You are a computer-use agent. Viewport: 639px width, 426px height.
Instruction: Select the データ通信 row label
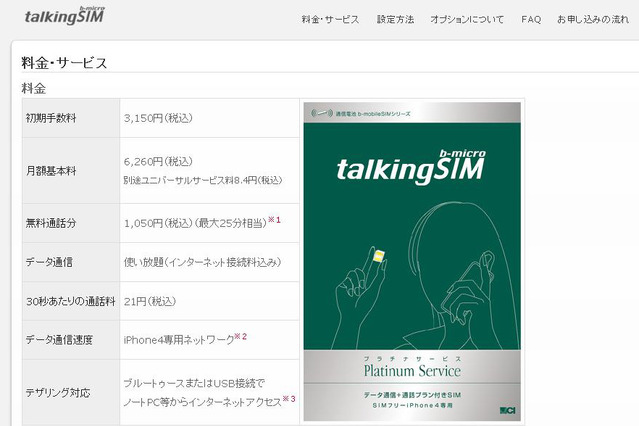[49, 262]
